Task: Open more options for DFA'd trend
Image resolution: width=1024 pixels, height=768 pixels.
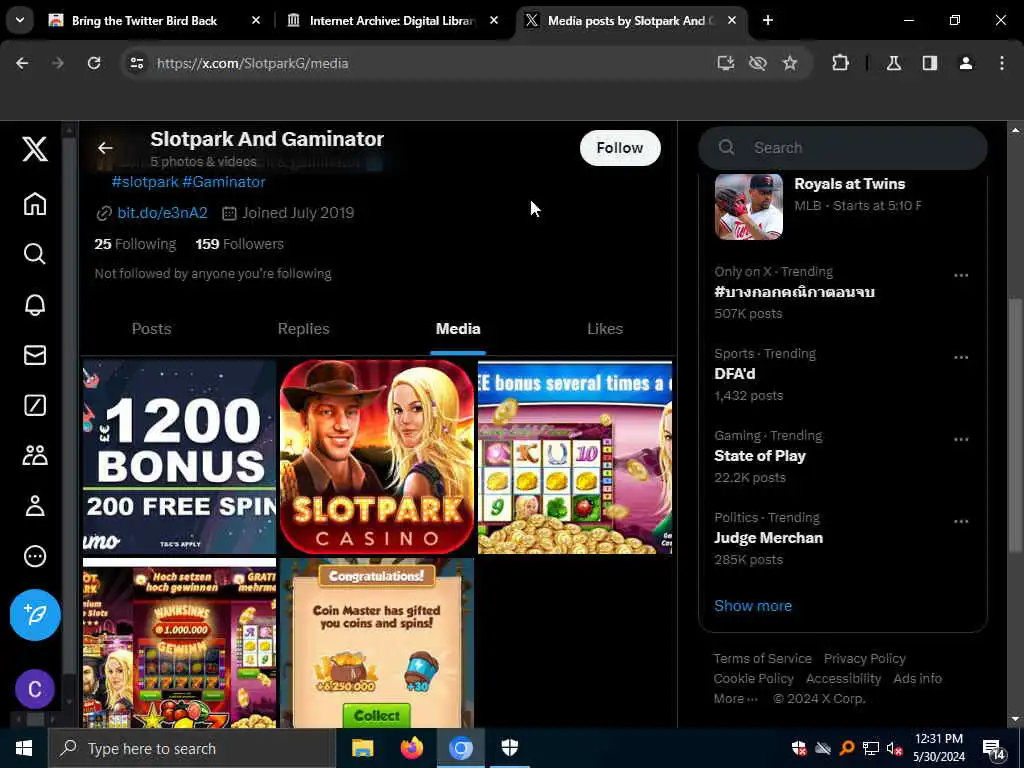Action: 961,357
